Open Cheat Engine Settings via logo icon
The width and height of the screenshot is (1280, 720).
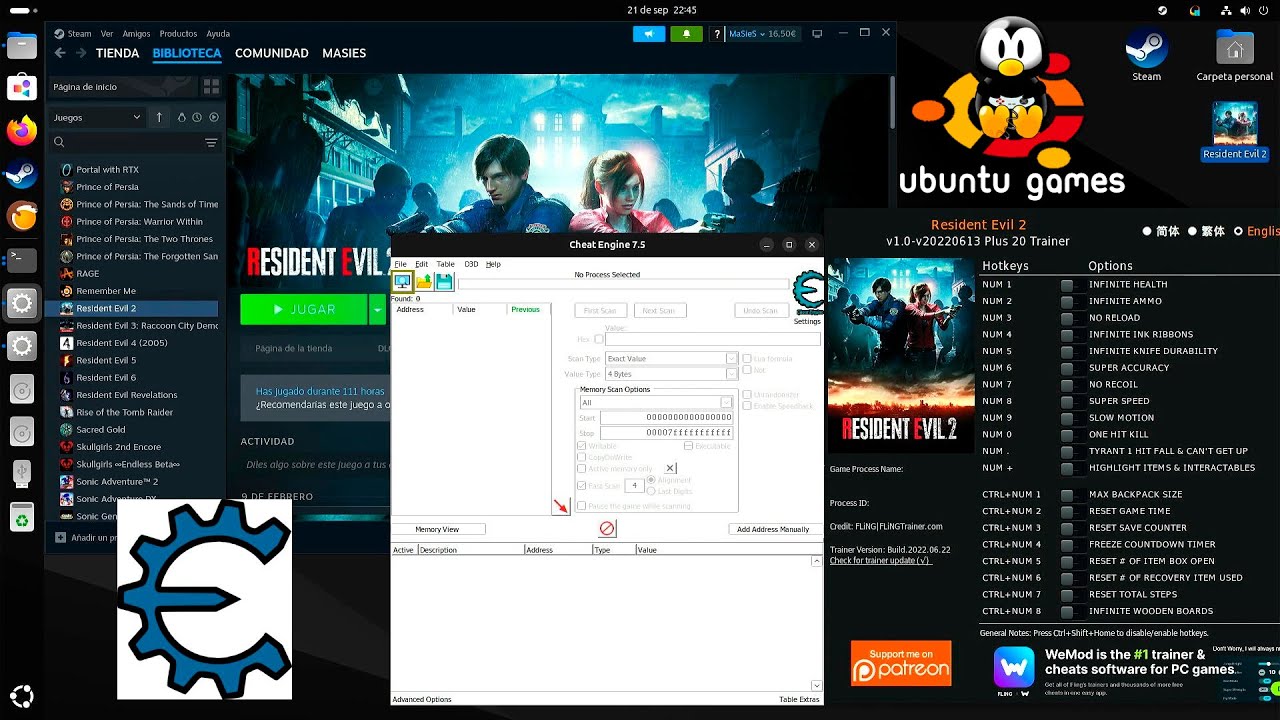click(808, 293)
